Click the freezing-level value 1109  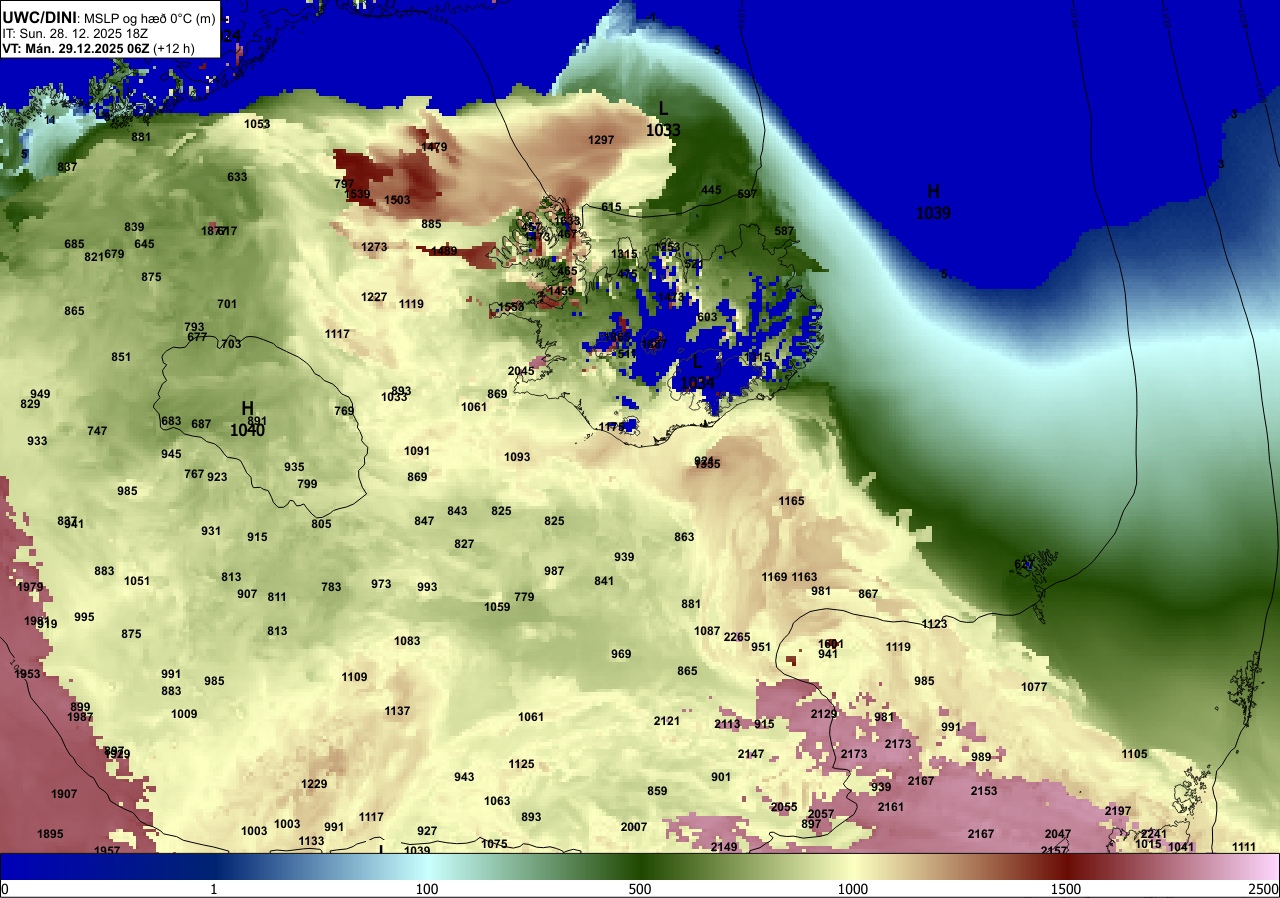click(x=354, y=677)
